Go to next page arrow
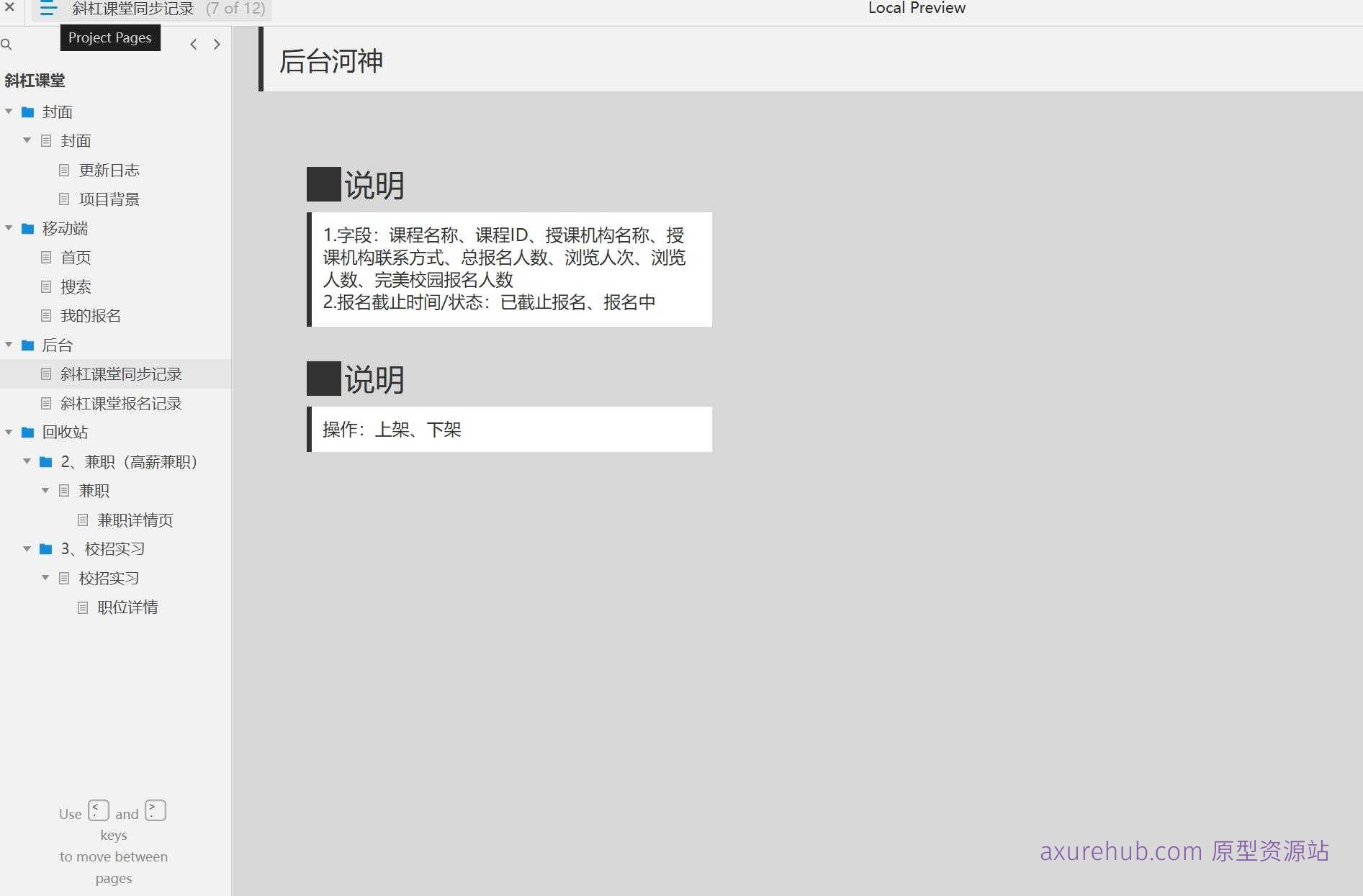 [216, 44]
